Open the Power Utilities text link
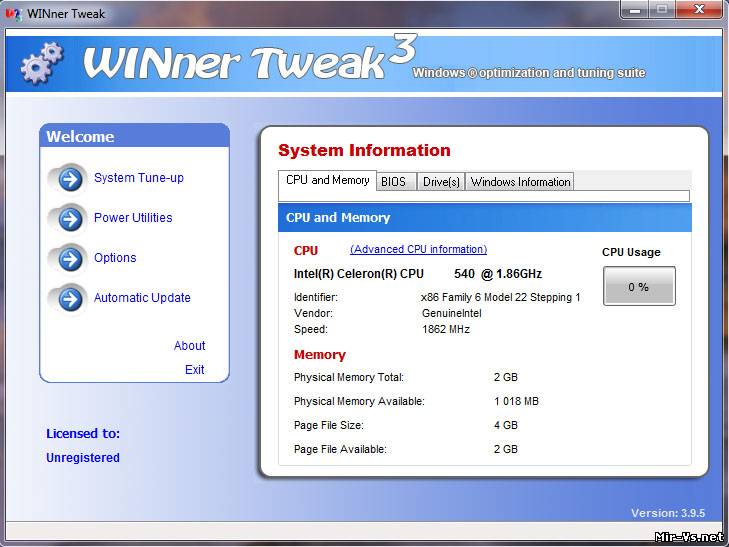Viewport: 729px width, 547px height. [x=133, y=218]
